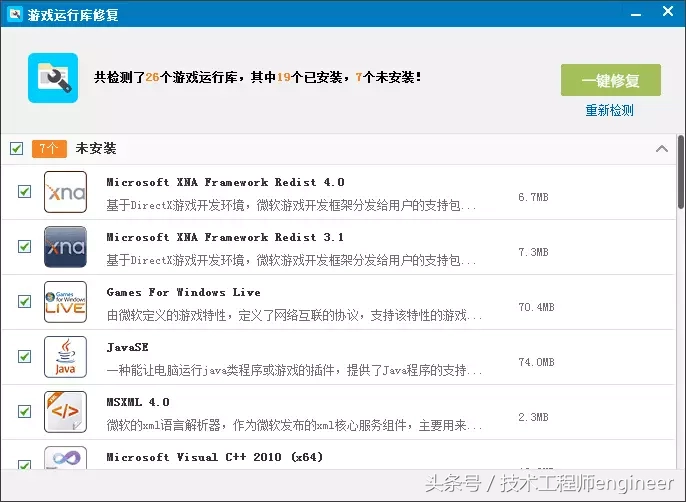Click the 2.3MB size value
This screenshot has width=686, height=502.
(x=533, y=417)
